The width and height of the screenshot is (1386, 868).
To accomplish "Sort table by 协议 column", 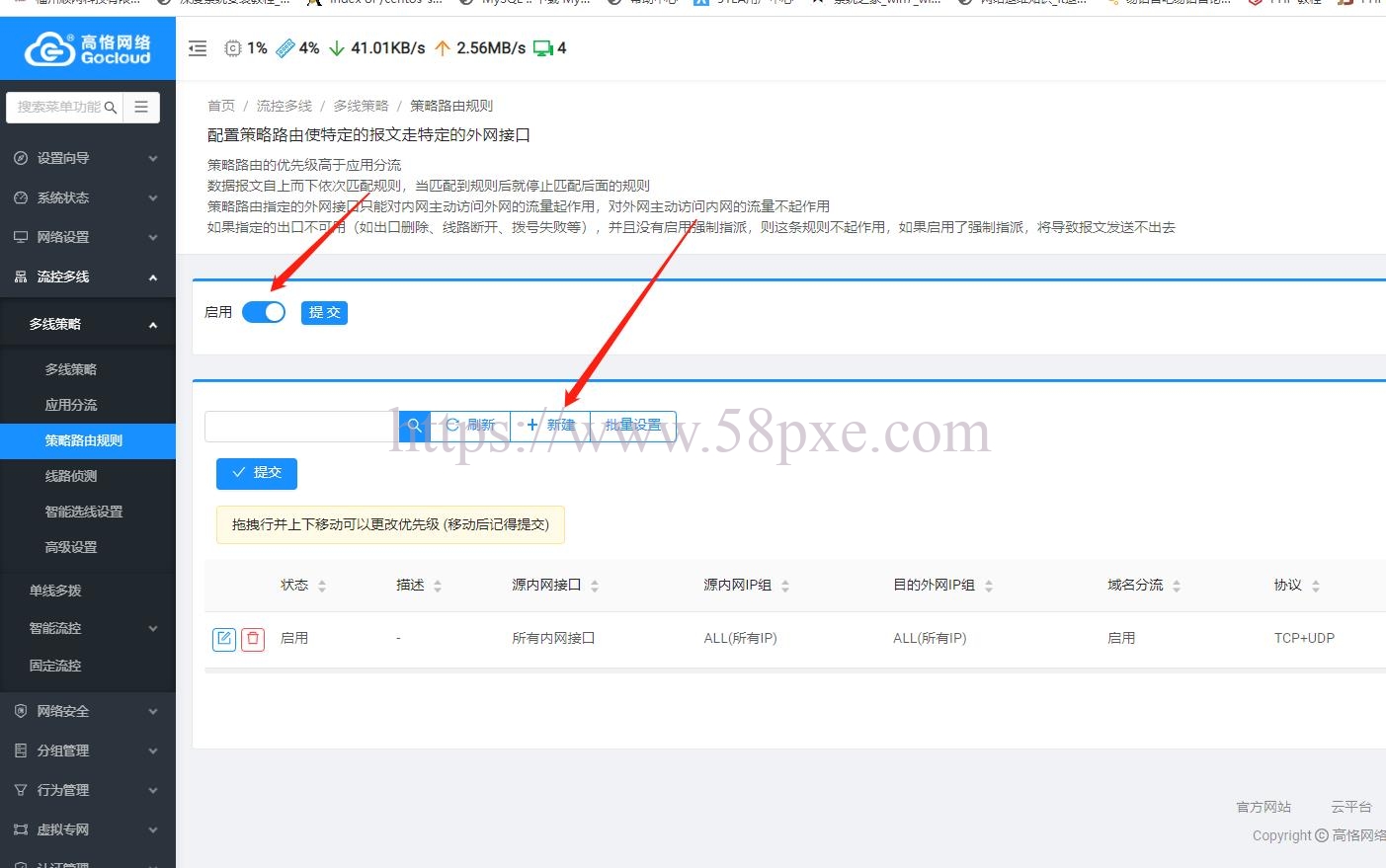I will (x=1316, y=586).
